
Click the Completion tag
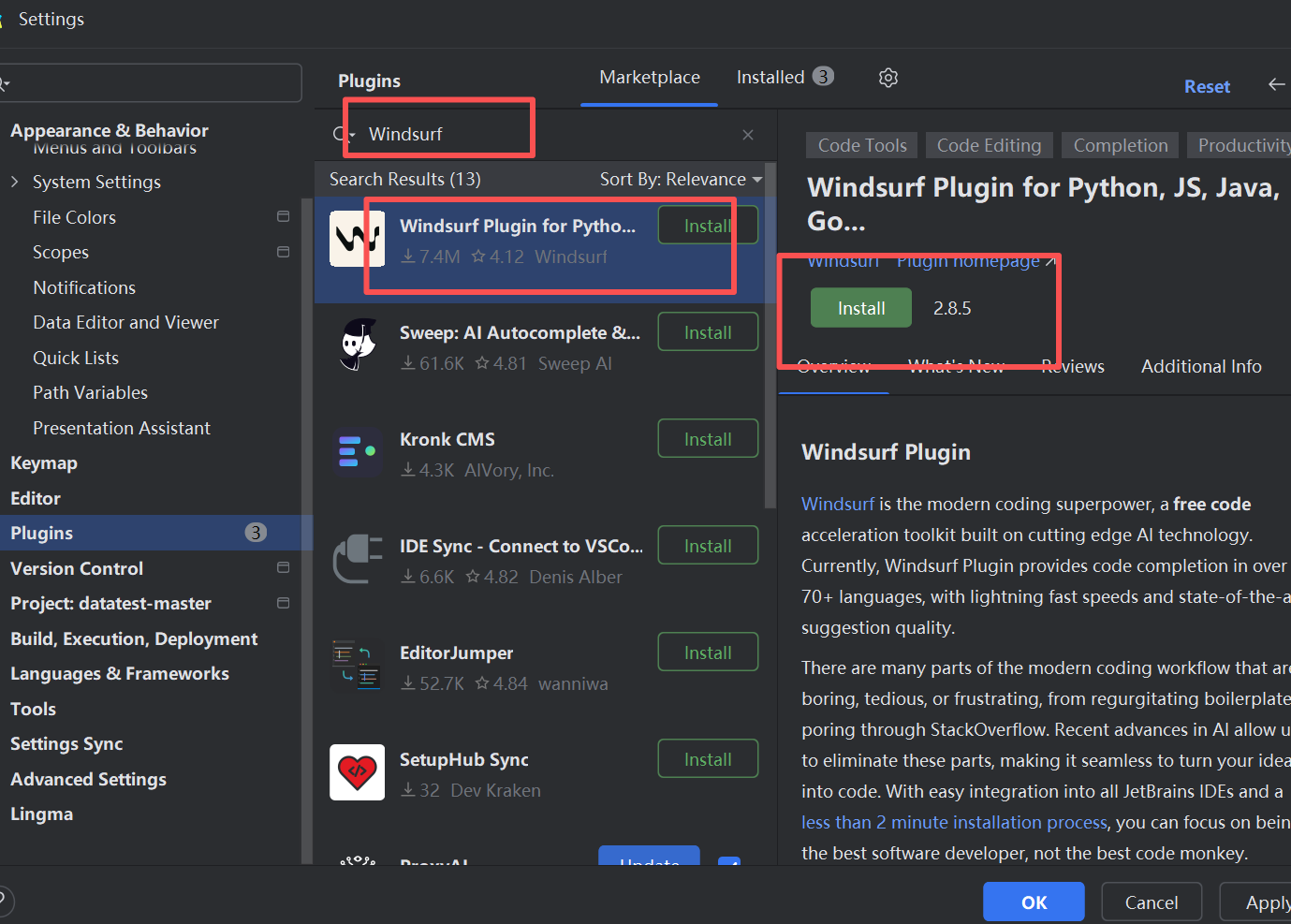1121,145
